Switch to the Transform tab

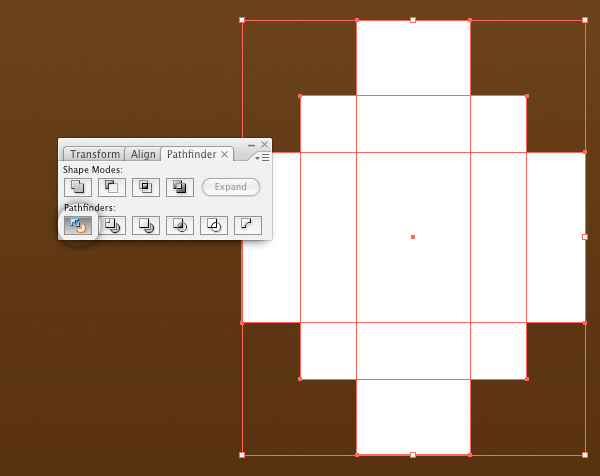(x=94, y=154)
